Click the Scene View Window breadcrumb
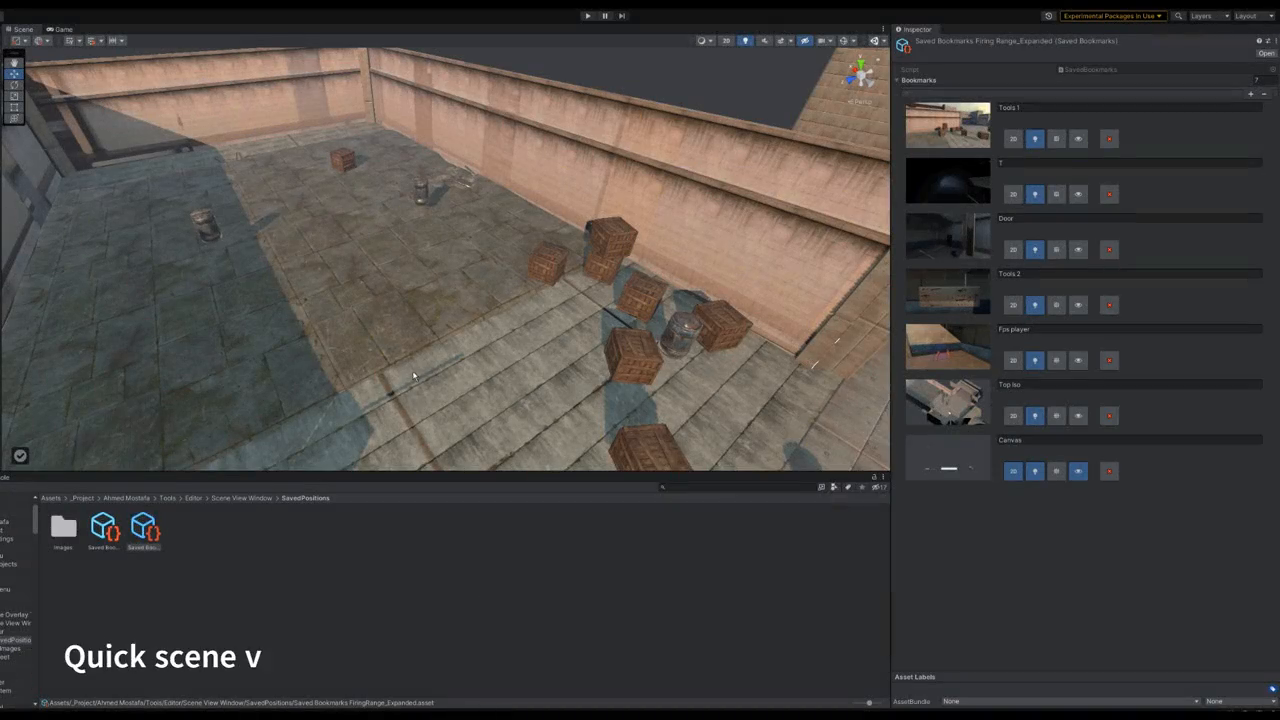The image size is (1280, 720). (241, 498)
